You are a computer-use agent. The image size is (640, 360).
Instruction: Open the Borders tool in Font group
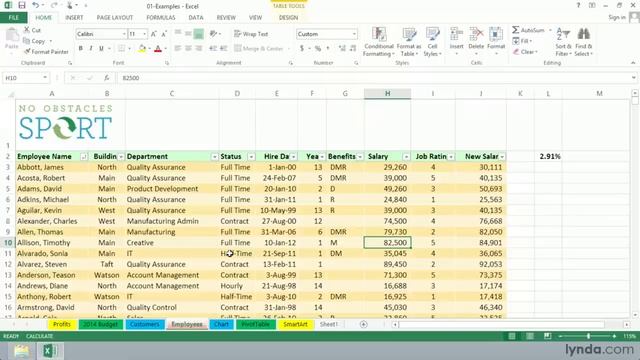(122, 49)
